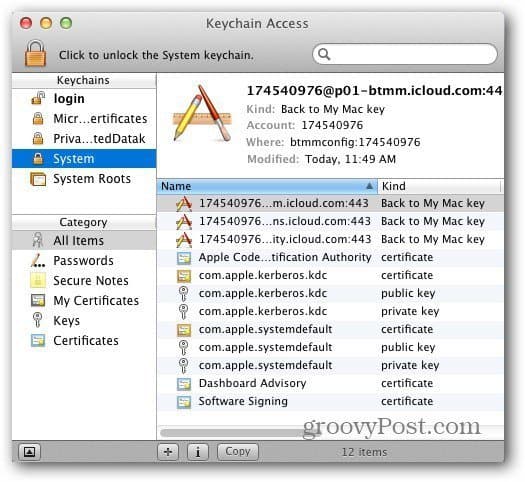The height and width of the screenshot is (482, 525).
Task: Click the Apple Code certificate icon
Action: pyautogui.click(x=184, y=258)
